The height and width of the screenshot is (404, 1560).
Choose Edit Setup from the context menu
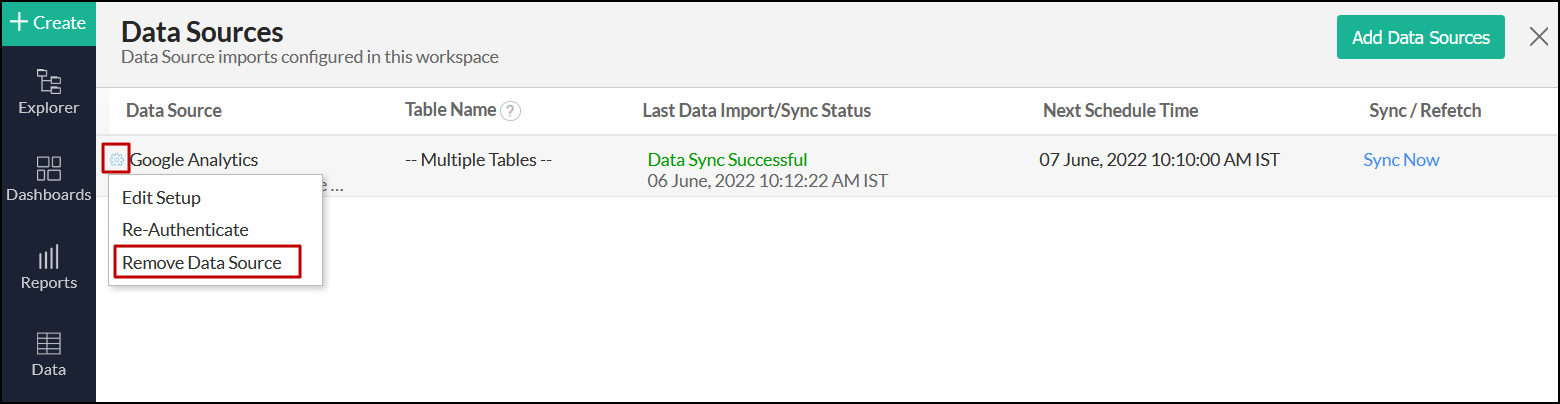161,198
